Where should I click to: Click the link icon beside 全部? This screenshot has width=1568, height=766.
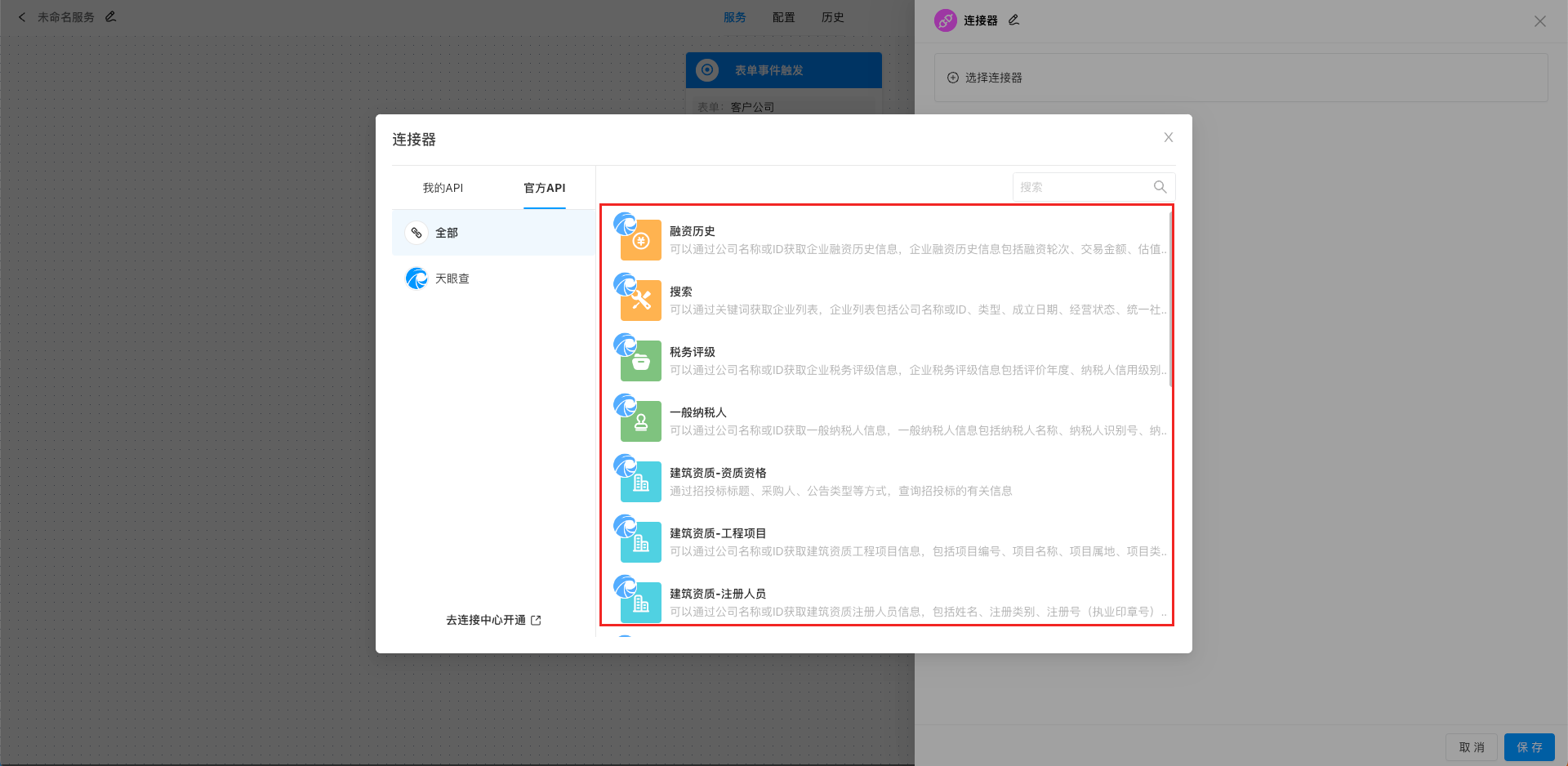click(416, 232)
